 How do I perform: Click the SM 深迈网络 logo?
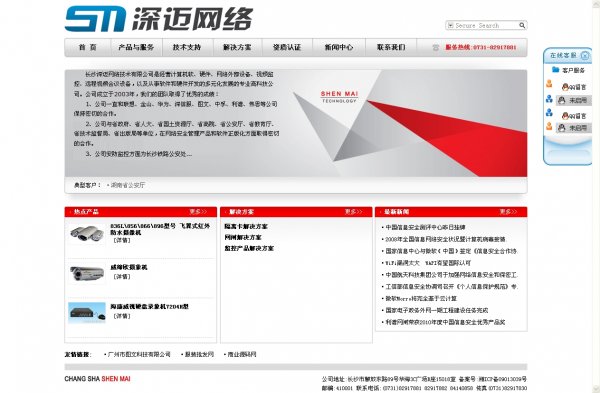tap(159, 18)
